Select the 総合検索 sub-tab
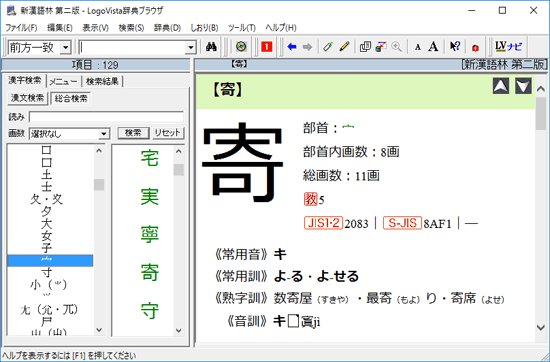550x362 pixels. (x=71, y=98)
